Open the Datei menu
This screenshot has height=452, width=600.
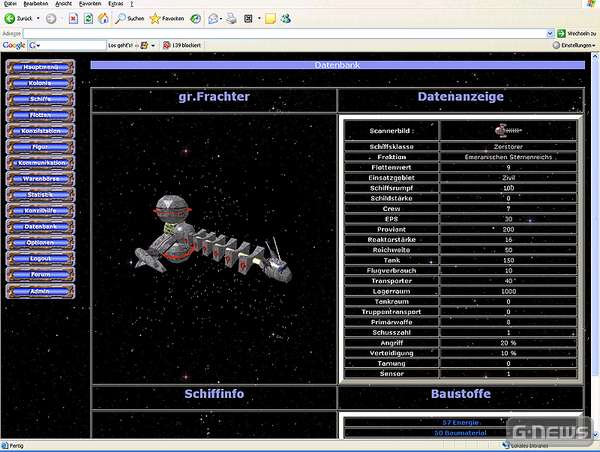10,4
